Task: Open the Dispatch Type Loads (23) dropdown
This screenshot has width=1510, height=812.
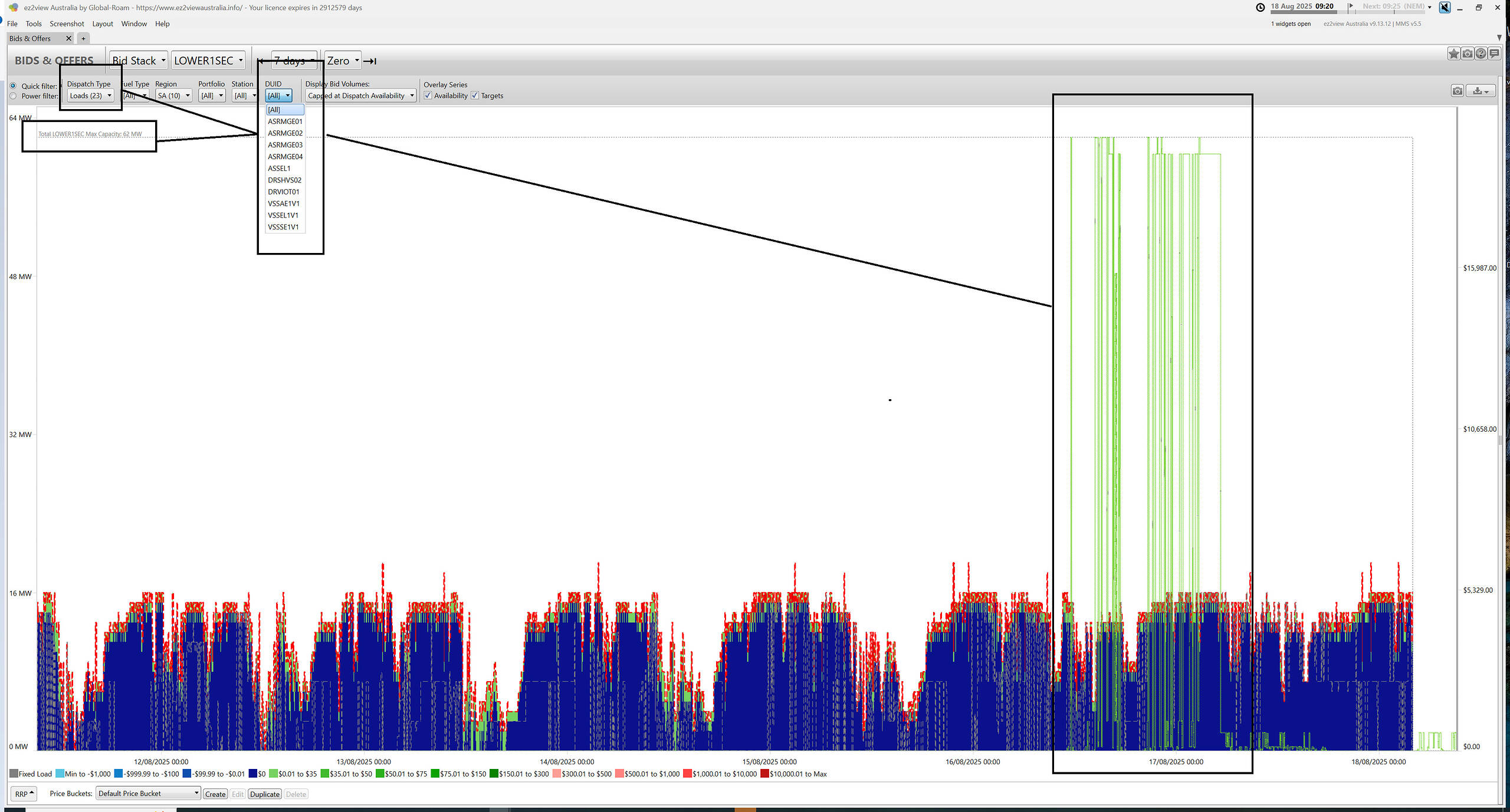Action: tap(90, 96)
